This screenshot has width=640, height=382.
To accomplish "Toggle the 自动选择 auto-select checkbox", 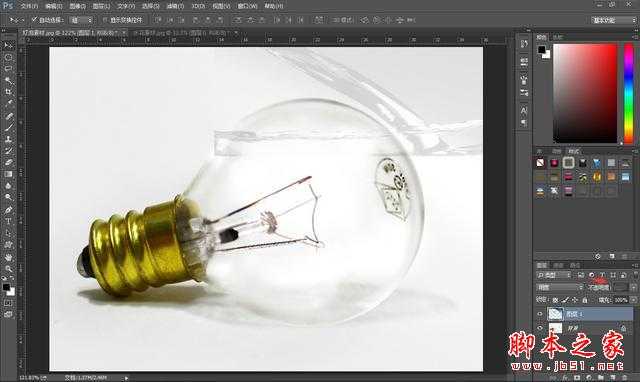I will 34,19.
